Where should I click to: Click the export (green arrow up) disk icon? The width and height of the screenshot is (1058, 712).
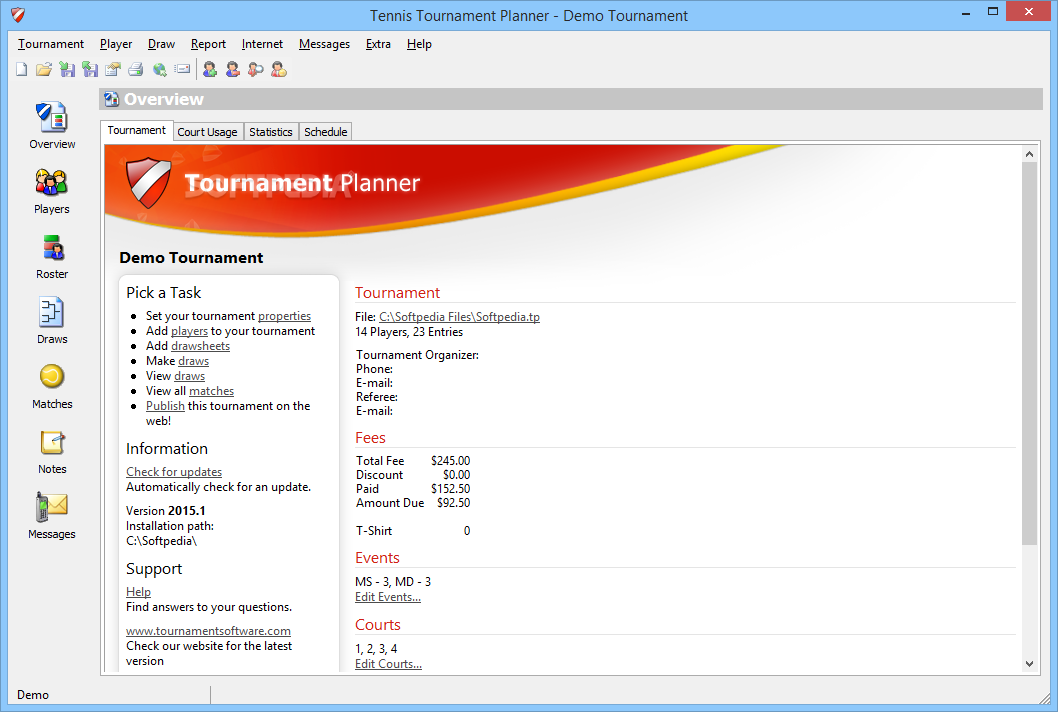point(90,70)
